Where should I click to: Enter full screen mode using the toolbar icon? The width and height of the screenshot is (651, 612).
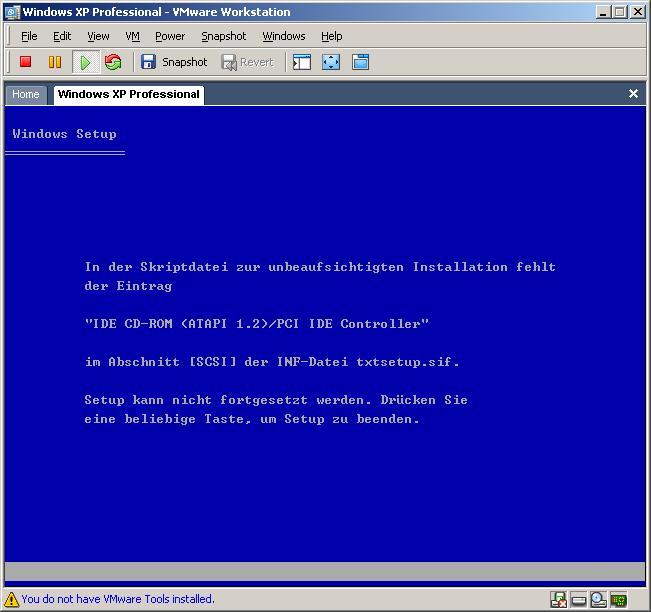click(331, 62)
